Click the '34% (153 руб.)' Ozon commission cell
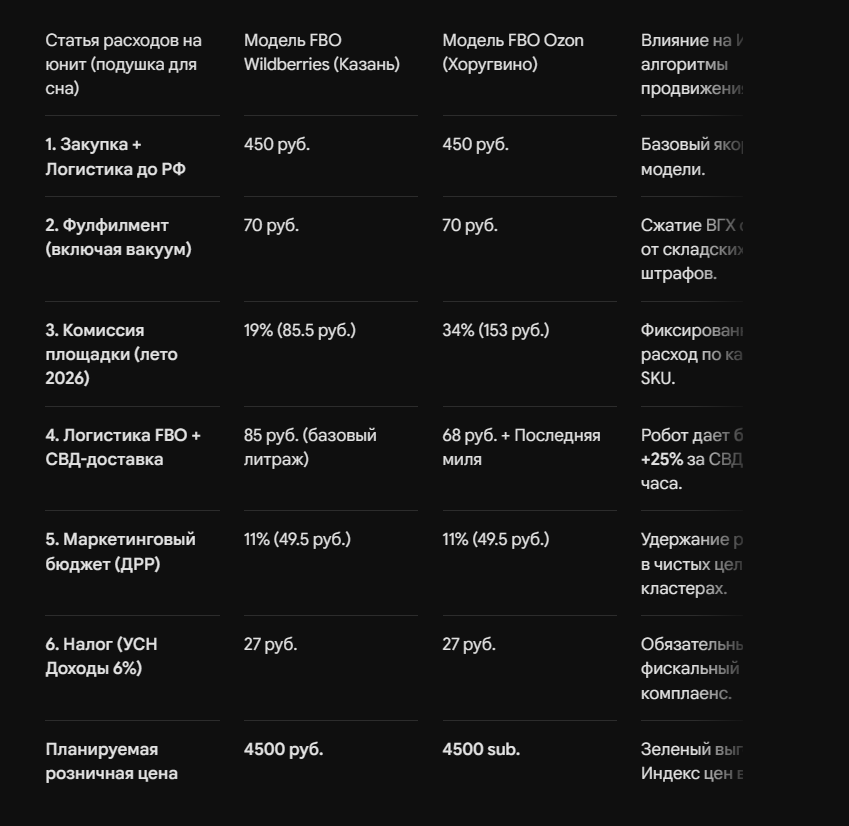849x826 pixels. coord(495,330)
